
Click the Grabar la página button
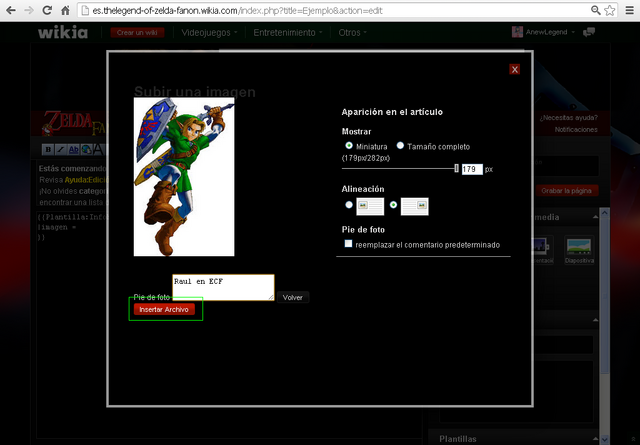(x=567, y=191)
